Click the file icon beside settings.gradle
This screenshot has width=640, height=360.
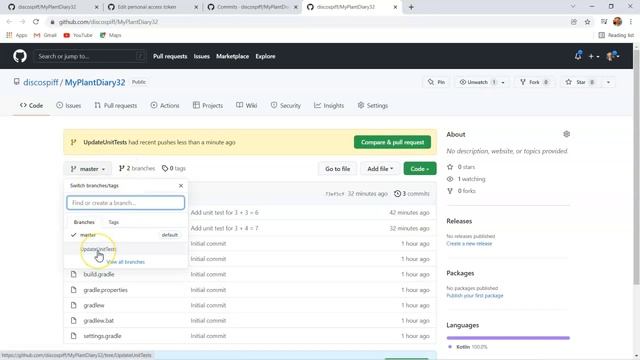point(73,336)
